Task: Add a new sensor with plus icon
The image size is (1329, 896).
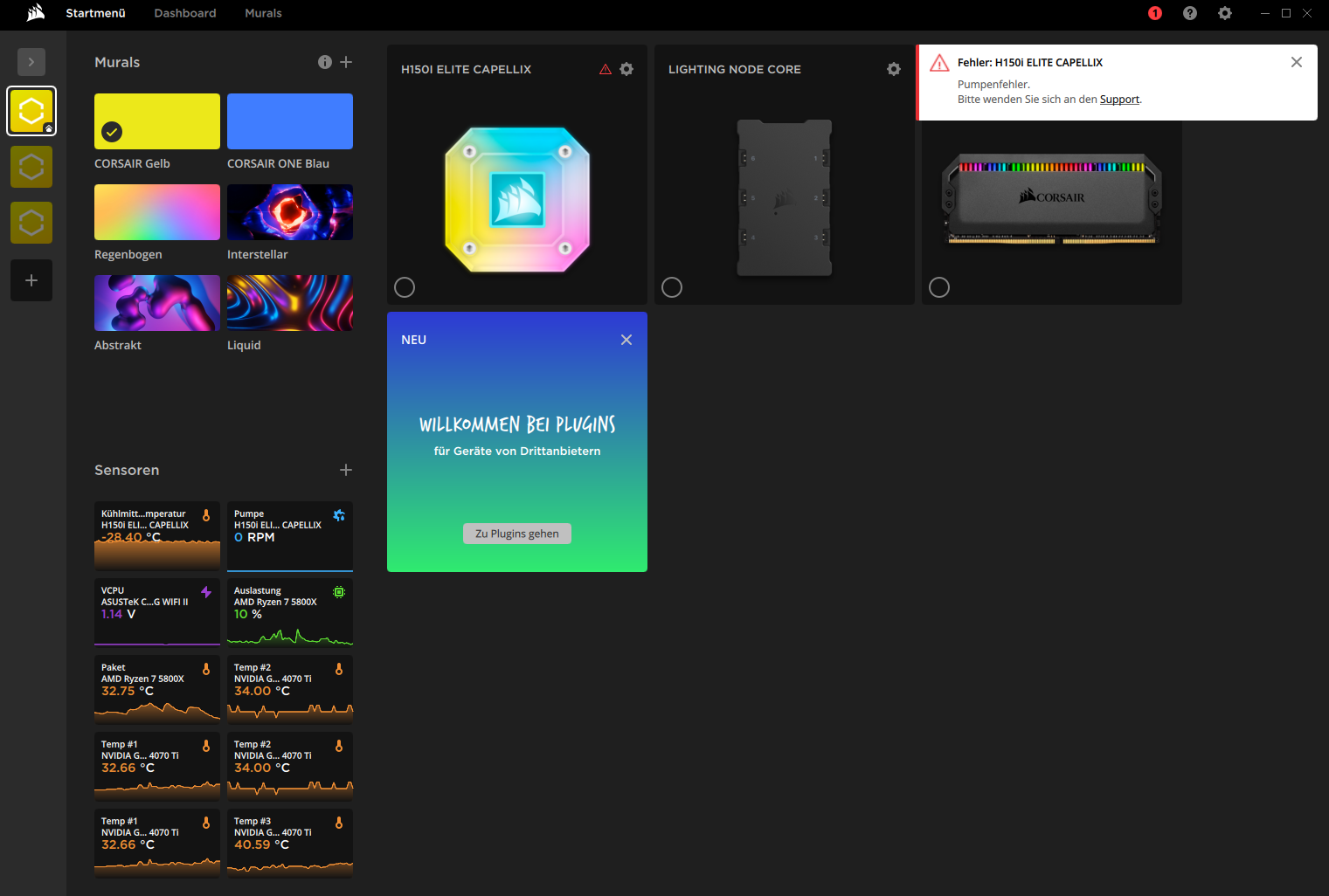Action: coord(346,470)
